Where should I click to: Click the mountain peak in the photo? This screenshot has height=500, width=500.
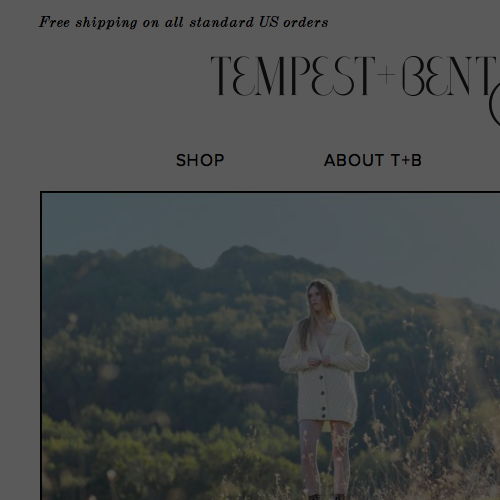coord(245,250)
